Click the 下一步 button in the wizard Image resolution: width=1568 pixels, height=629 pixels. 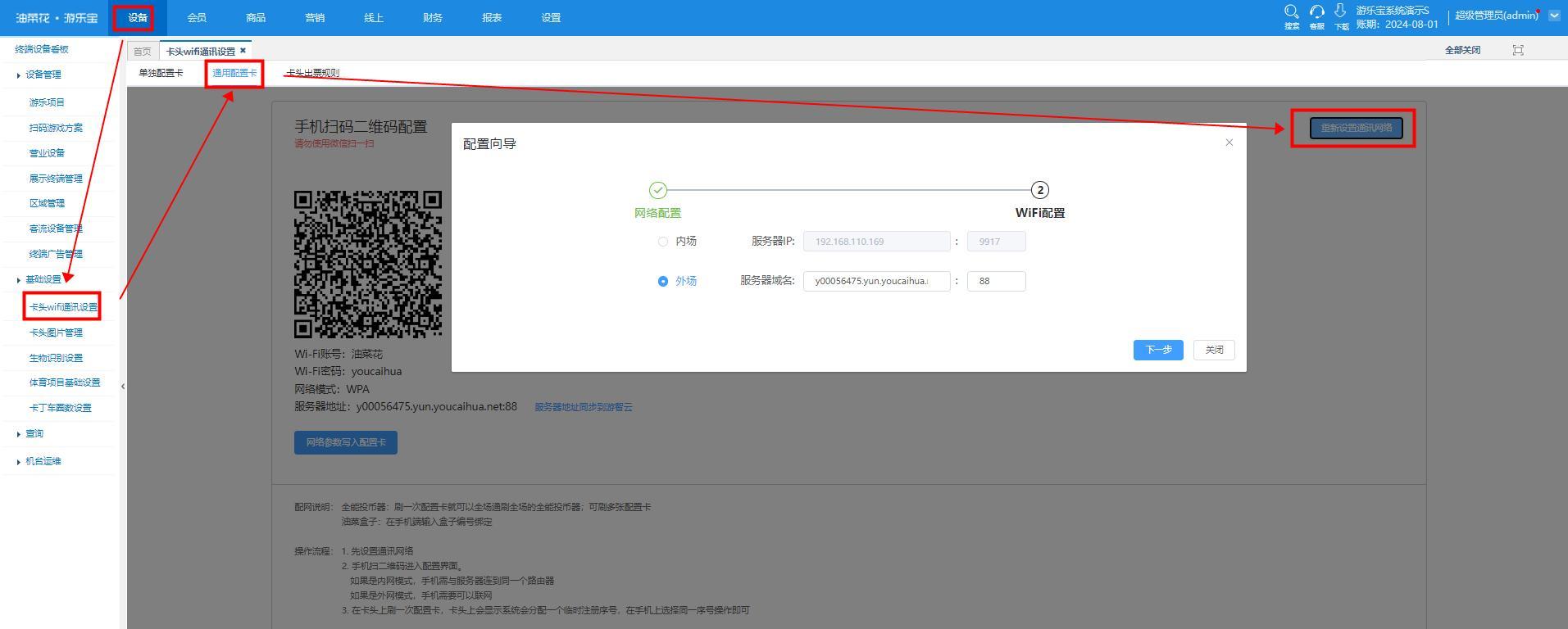click(x=1158, y=350)
